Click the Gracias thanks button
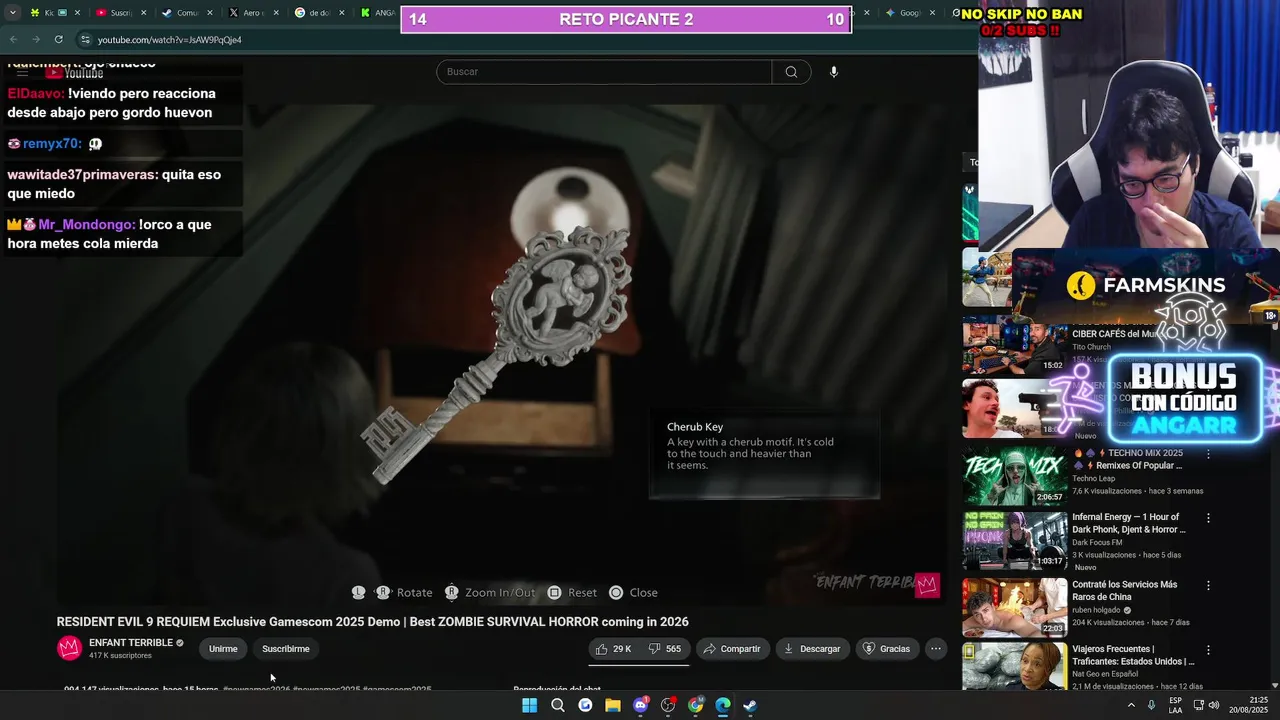1280x720 pixels. [x=886, y=649]
